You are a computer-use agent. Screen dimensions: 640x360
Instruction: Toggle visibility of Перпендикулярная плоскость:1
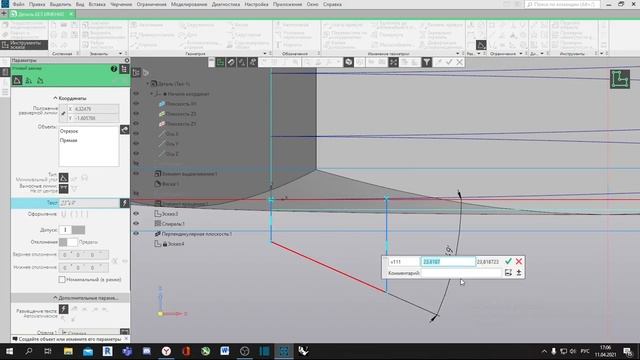click(x=136, y=233)
